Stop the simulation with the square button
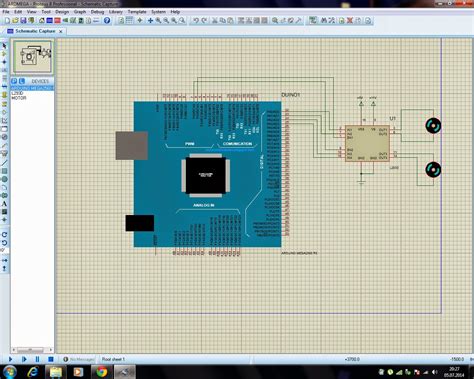Image resolution: width=474 pixels, height=379 pixels. [50, 359]
